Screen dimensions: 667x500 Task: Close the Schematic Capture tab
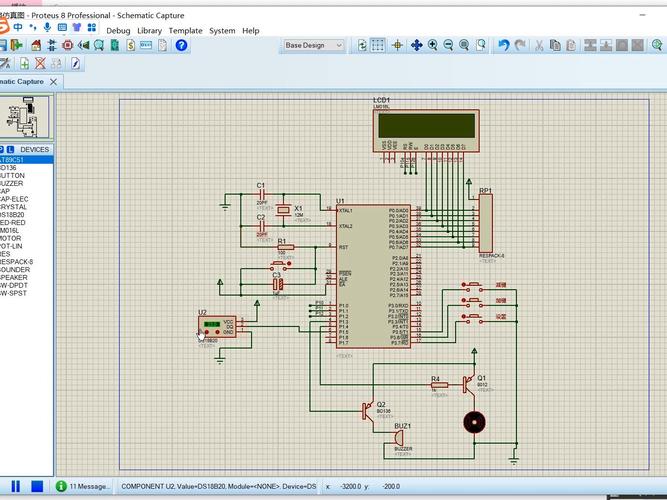pyautogui.click(x=54, y=82)
